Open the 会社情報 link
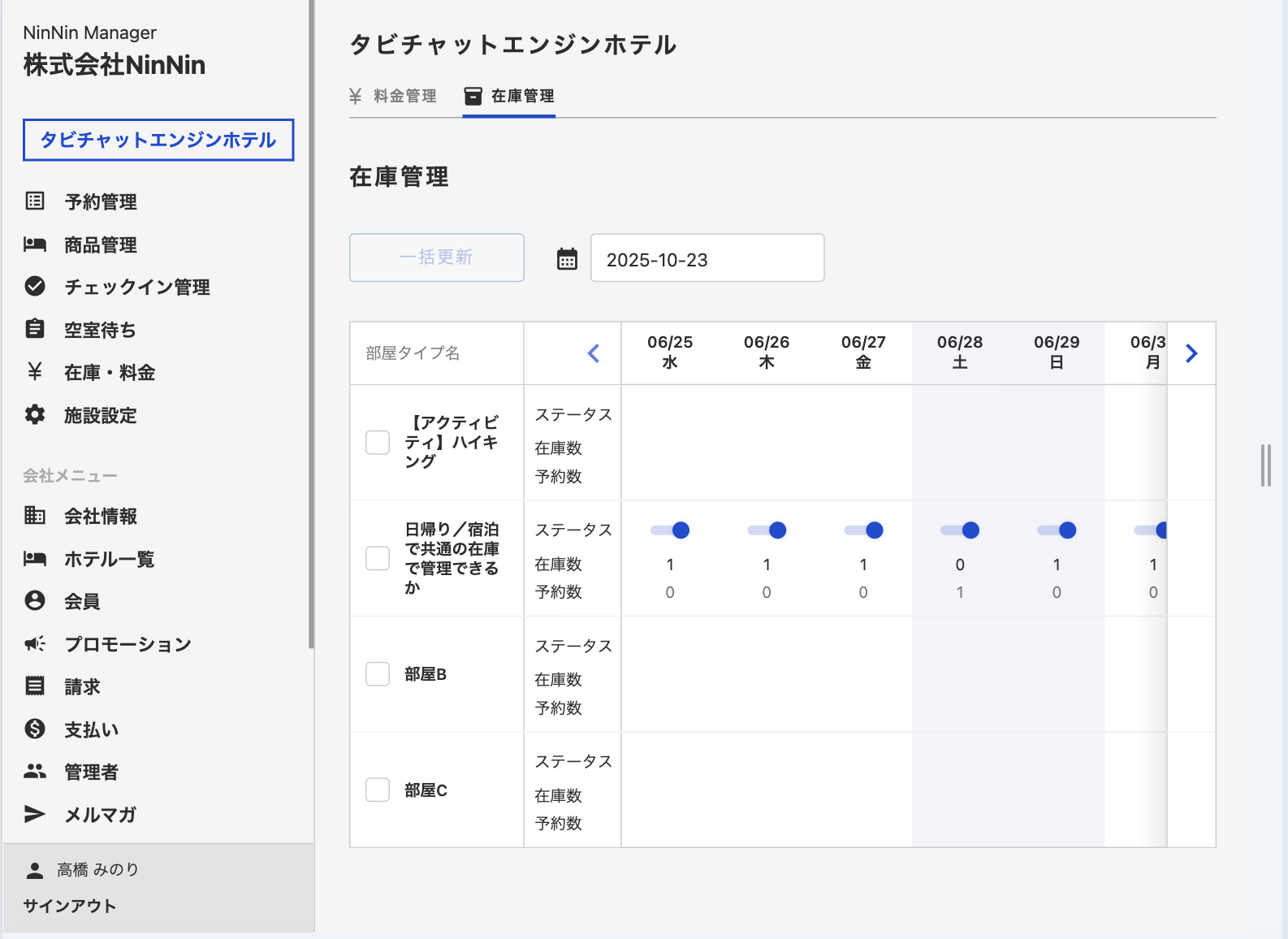 tap(100, 515)
